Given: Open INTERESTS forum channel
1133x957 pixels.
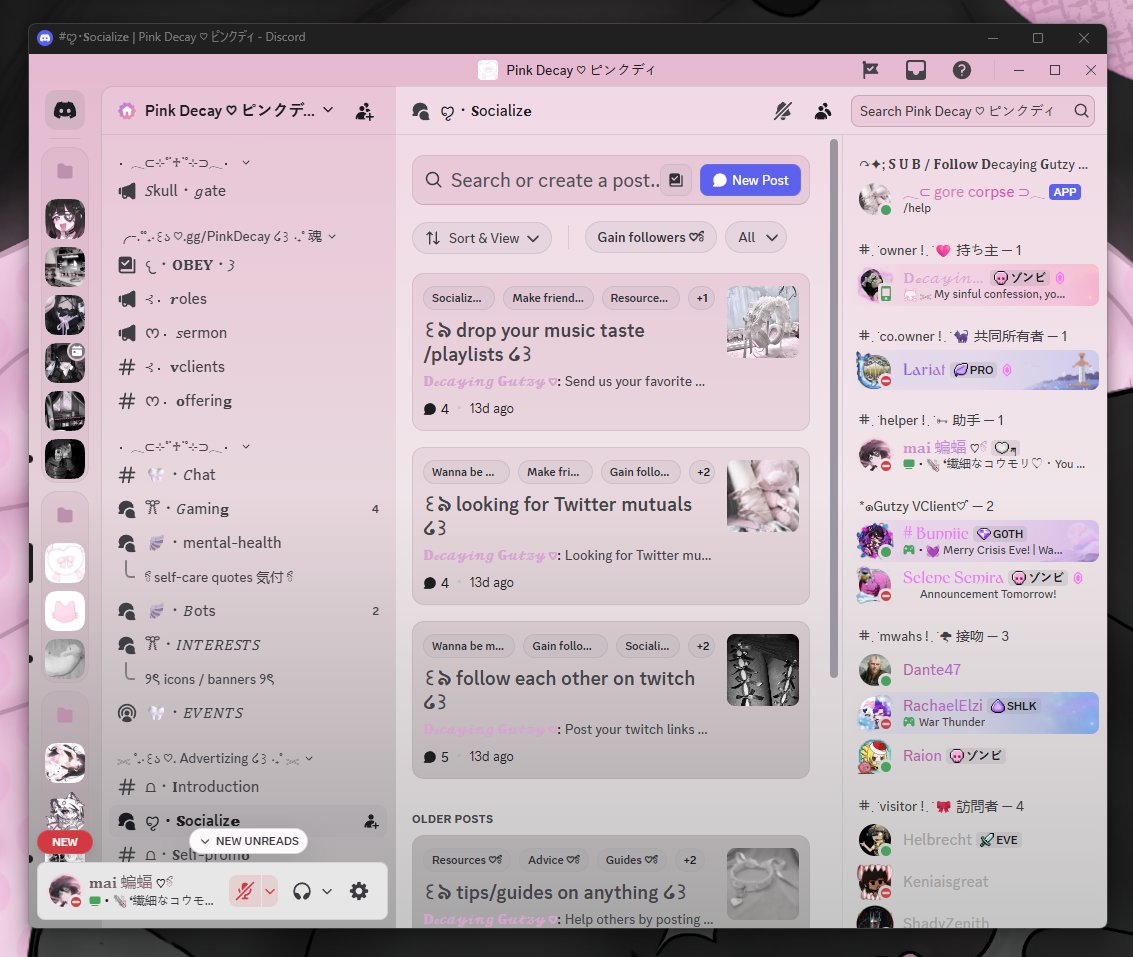Looking at the screenshot, I should pos(248,645).
